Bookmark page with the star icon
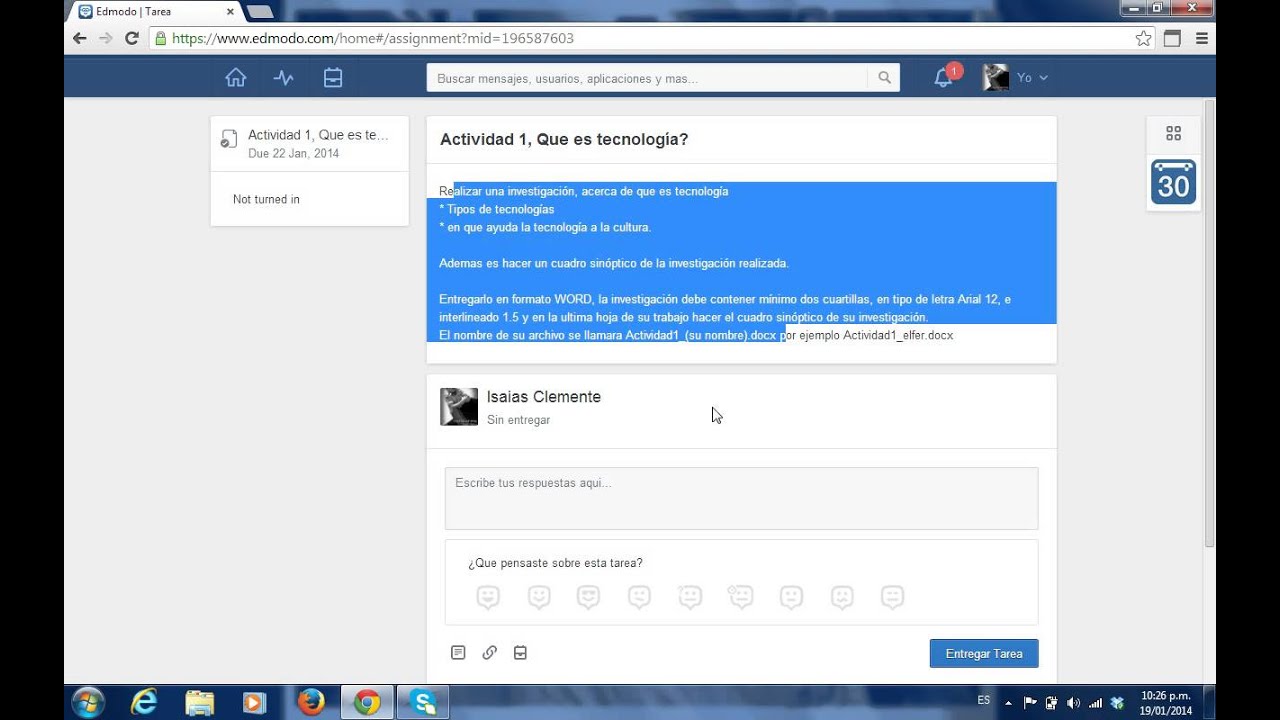The width and height of the screenshot is (1280, 720). (x=1143, y=38)
